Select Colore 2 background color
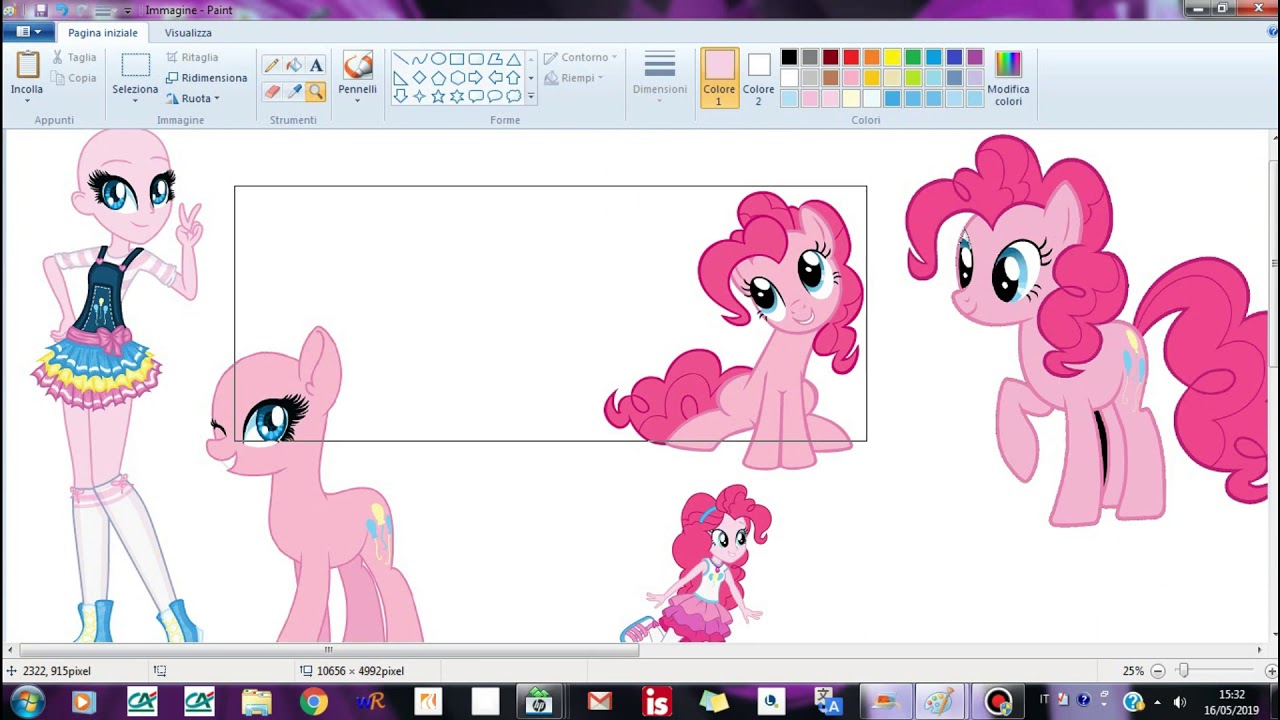1280x720 pixels. click(x=758, y=78)
